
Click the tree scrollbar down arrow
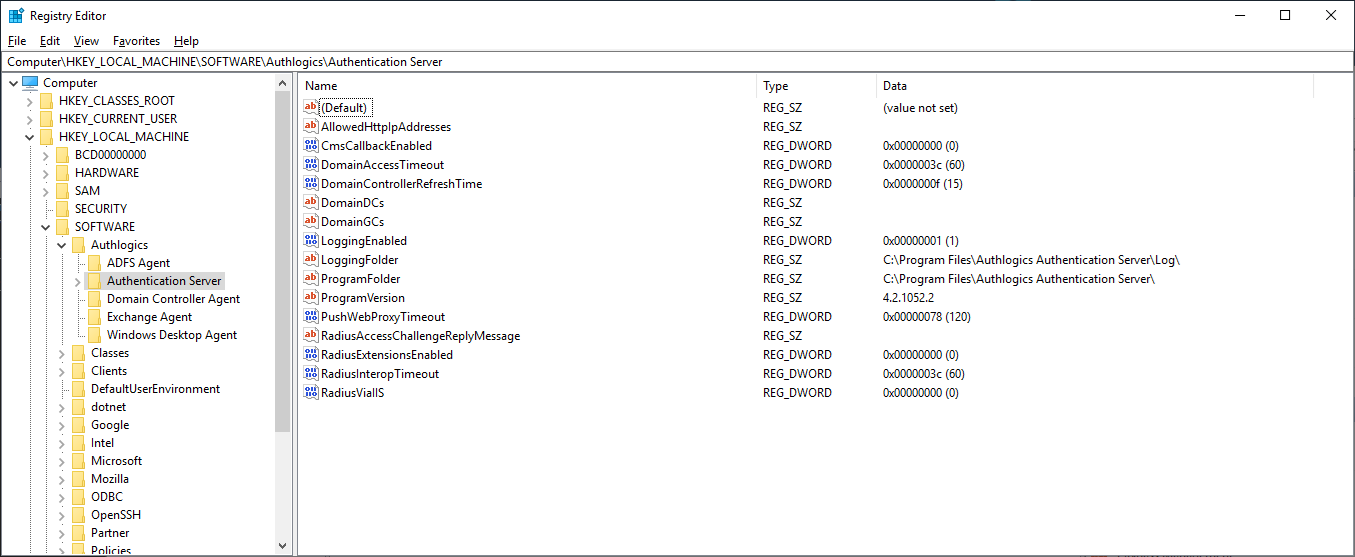pos(283,546)
